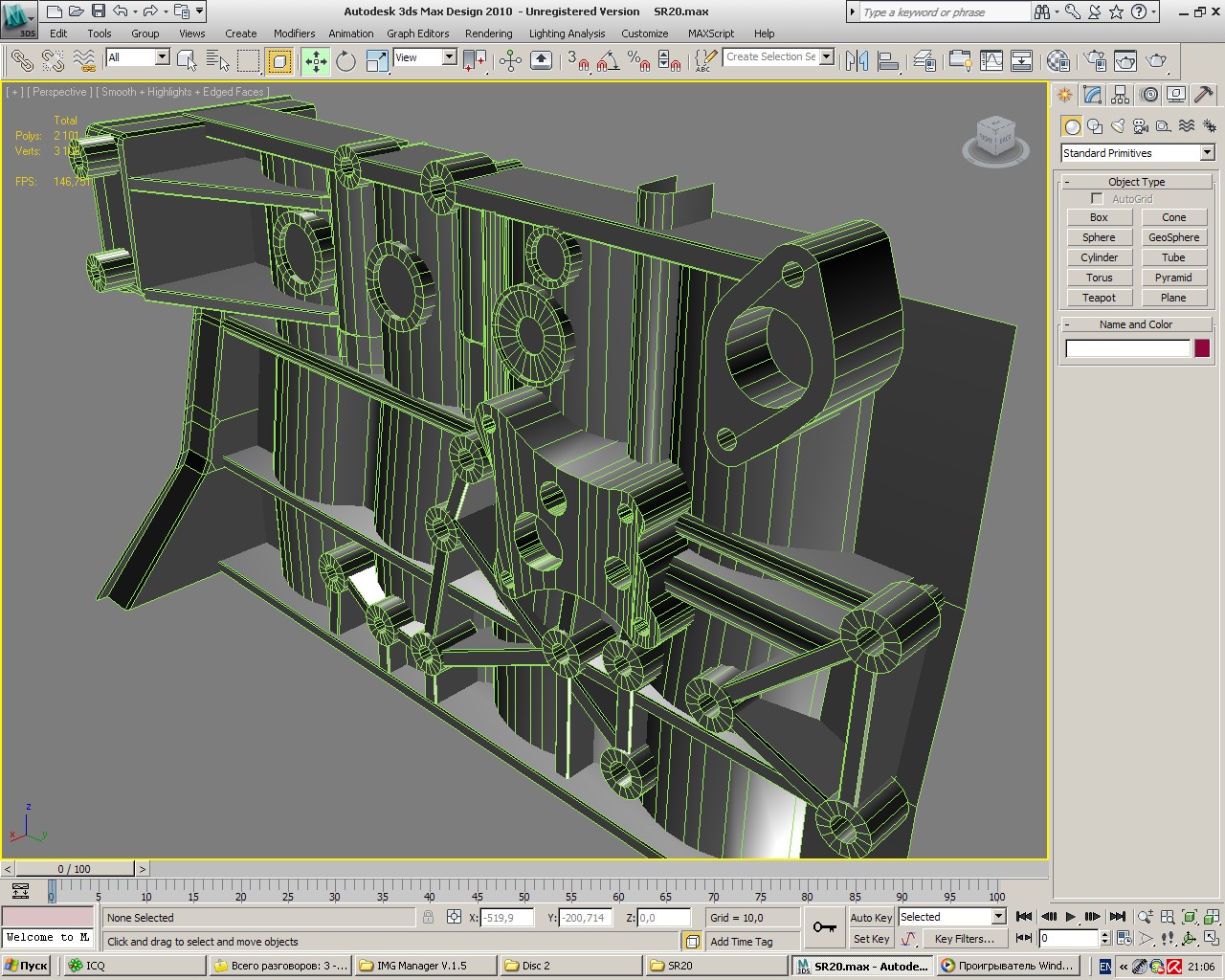Open Curve Editor from the toolbar
The image size is (1225, 980).
[991, 61]
